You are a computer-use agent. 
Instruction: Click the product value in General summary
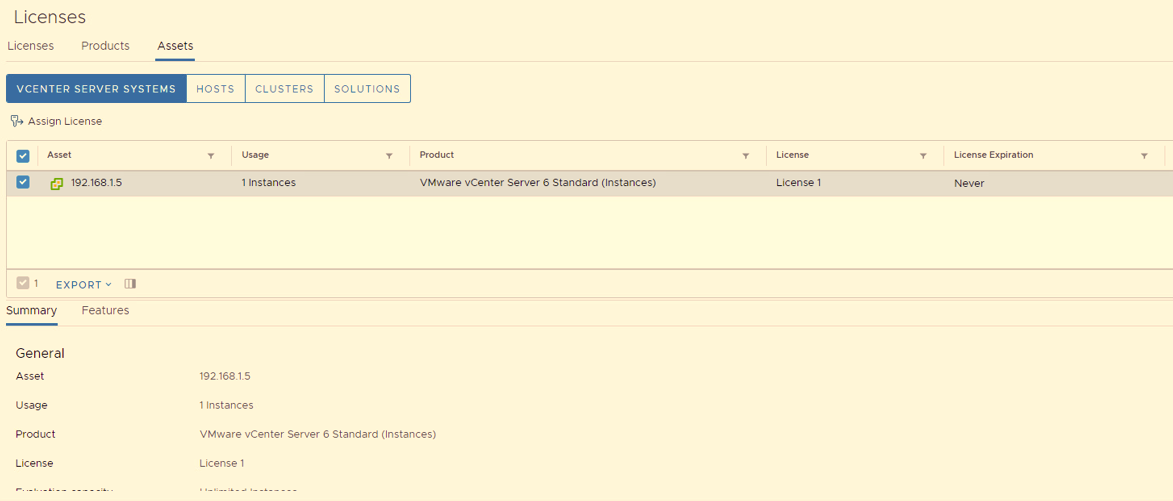[x=318, y=434]
